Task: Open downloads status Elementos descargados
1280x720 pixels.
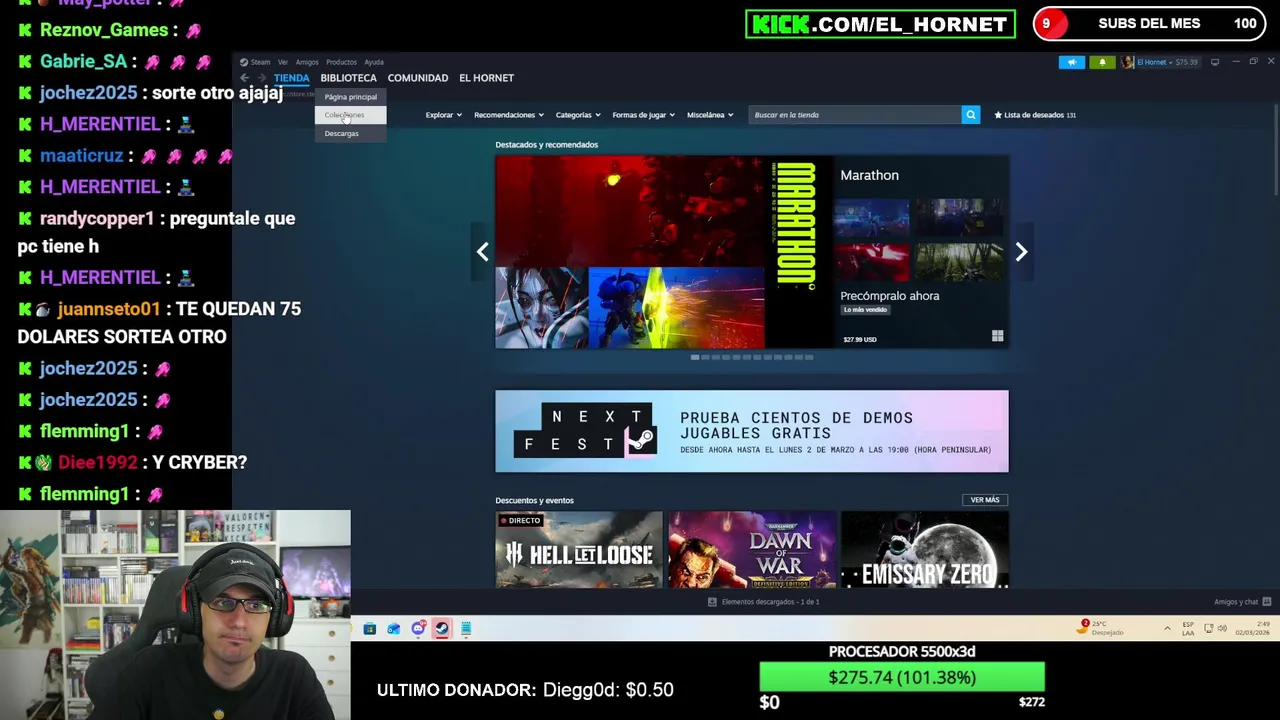Action: (764, 602)
